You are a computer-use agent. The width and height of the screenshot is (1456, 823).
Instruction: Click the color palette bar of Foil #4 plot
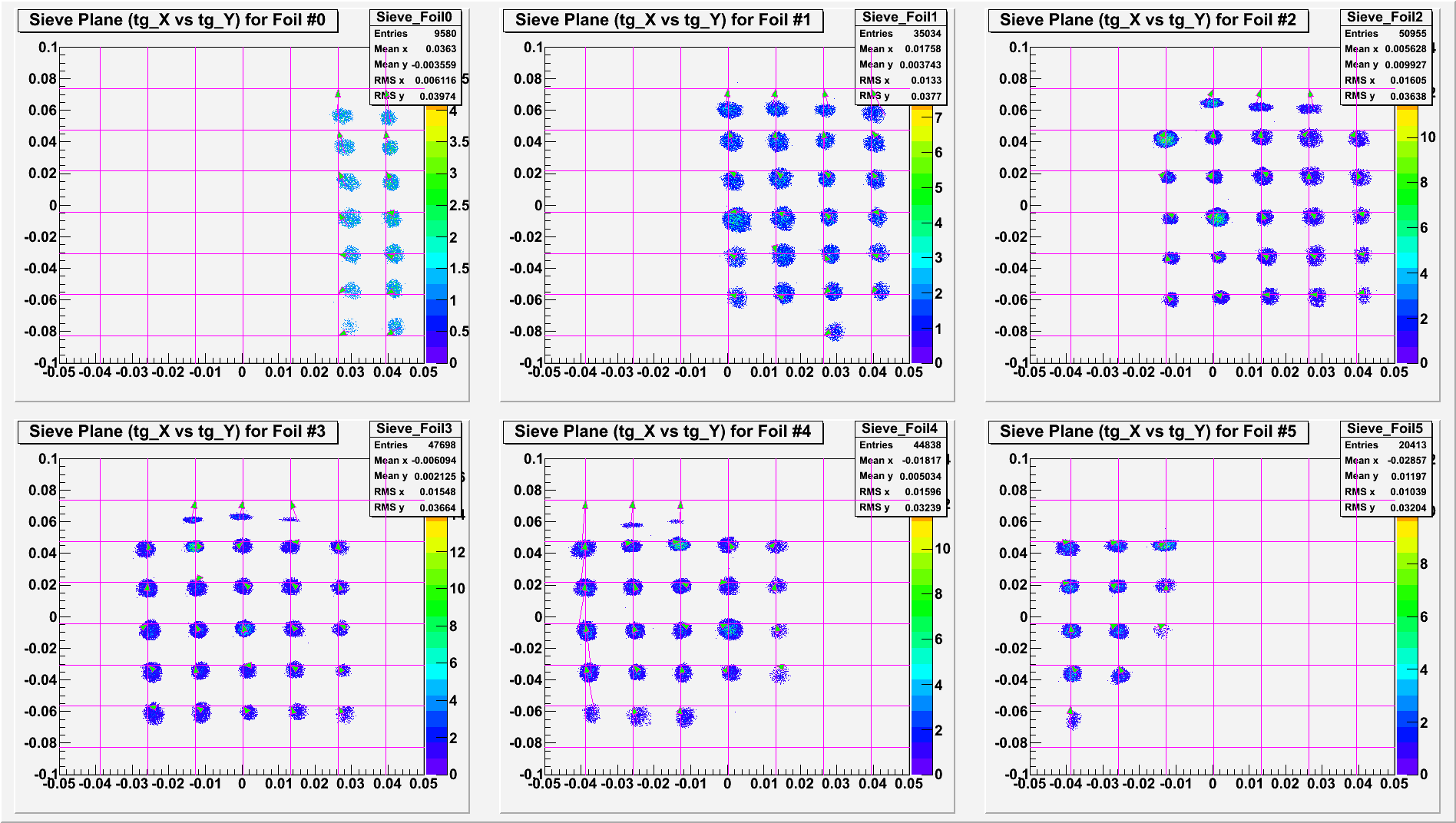click(922, 646)
